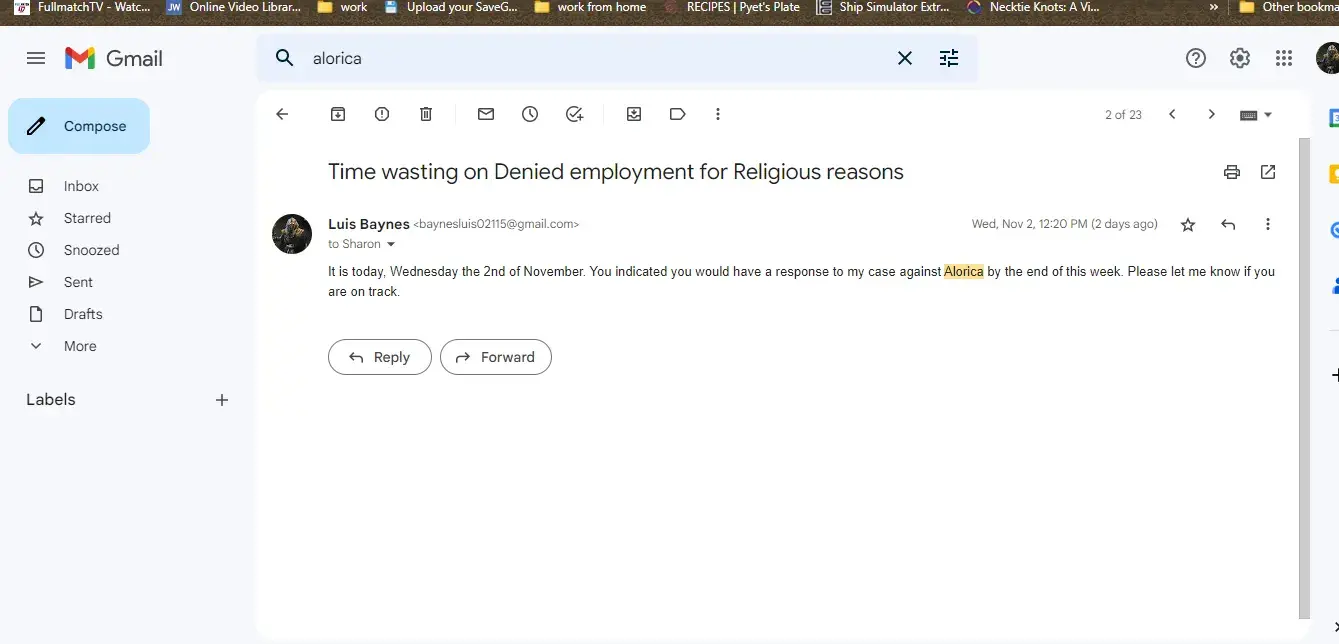Click the Reply button below message

[x=380, y=357]
